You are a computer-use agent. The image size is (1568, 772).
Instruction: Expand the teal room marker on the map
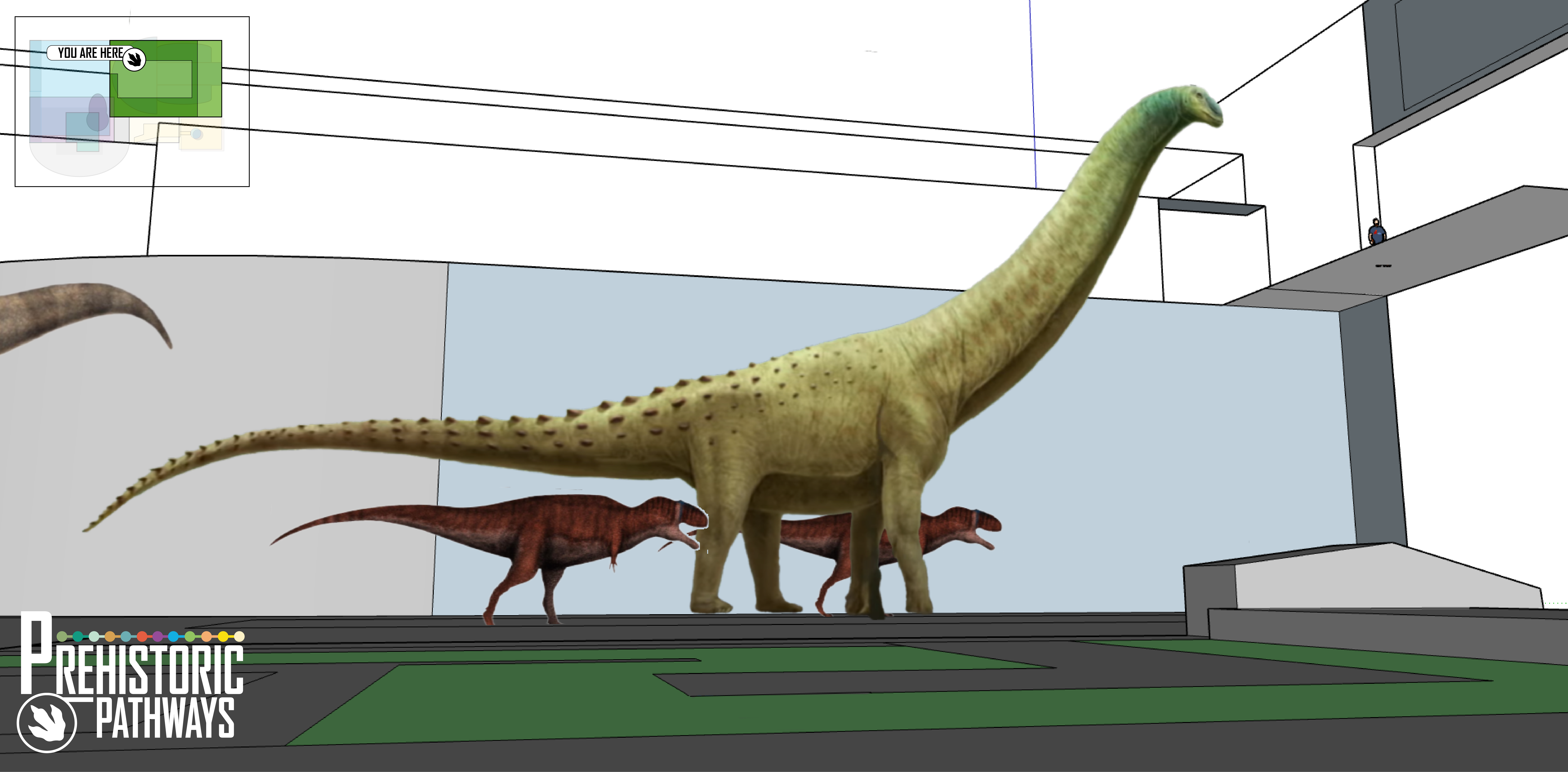pyautogui.click(x=88, y=147)
